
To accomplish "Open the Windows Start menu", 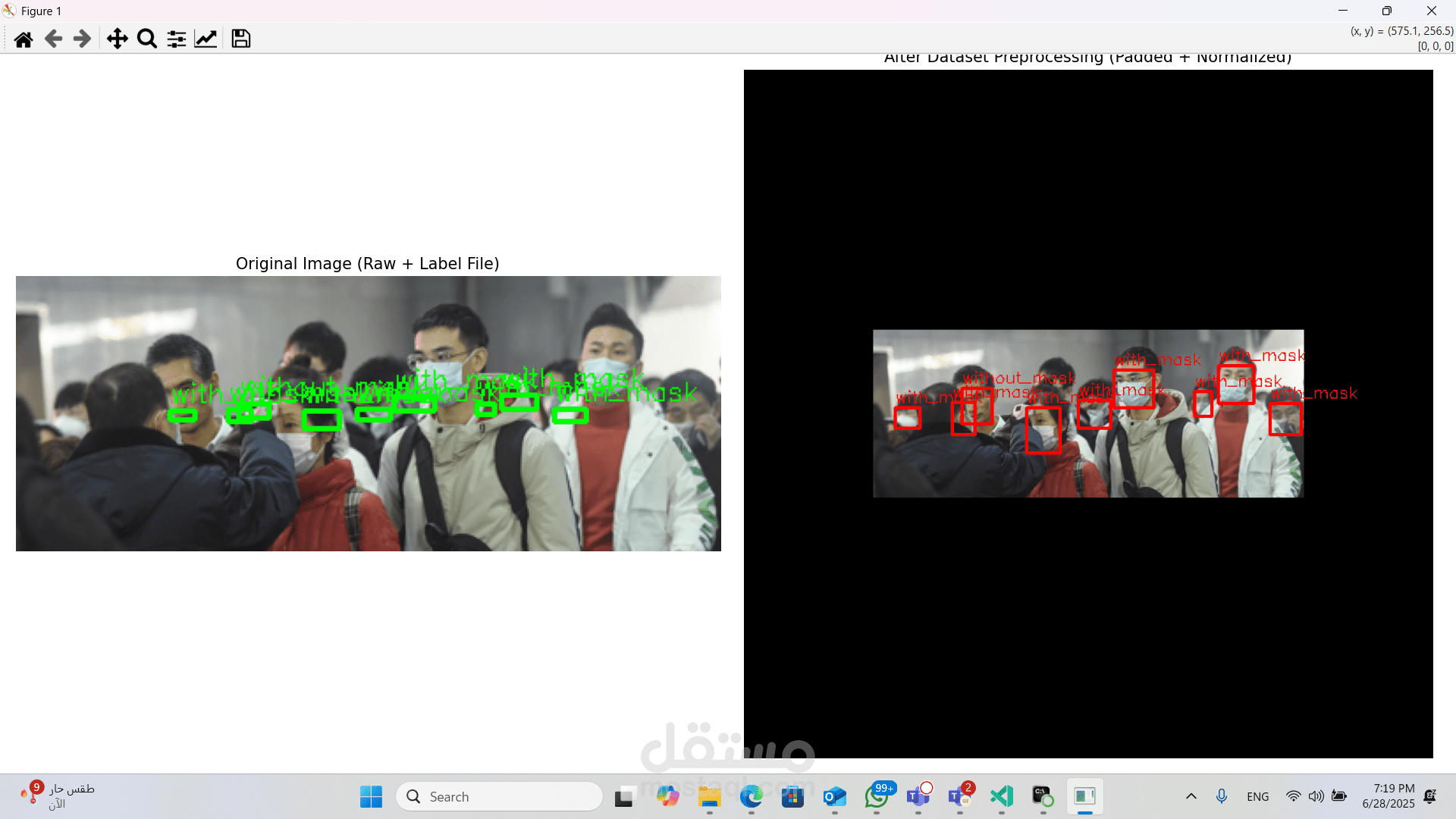I will (371, 796).
